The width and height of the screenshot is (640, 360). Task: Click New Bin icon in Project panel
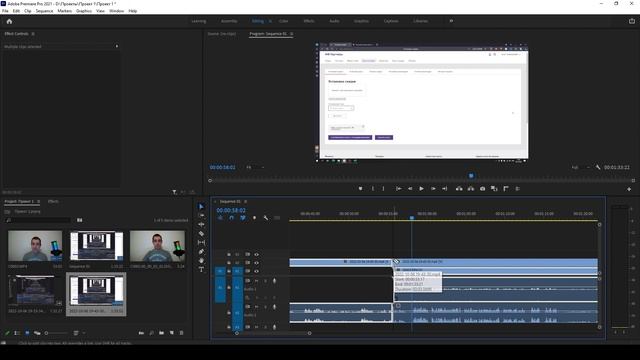[161, 333]
